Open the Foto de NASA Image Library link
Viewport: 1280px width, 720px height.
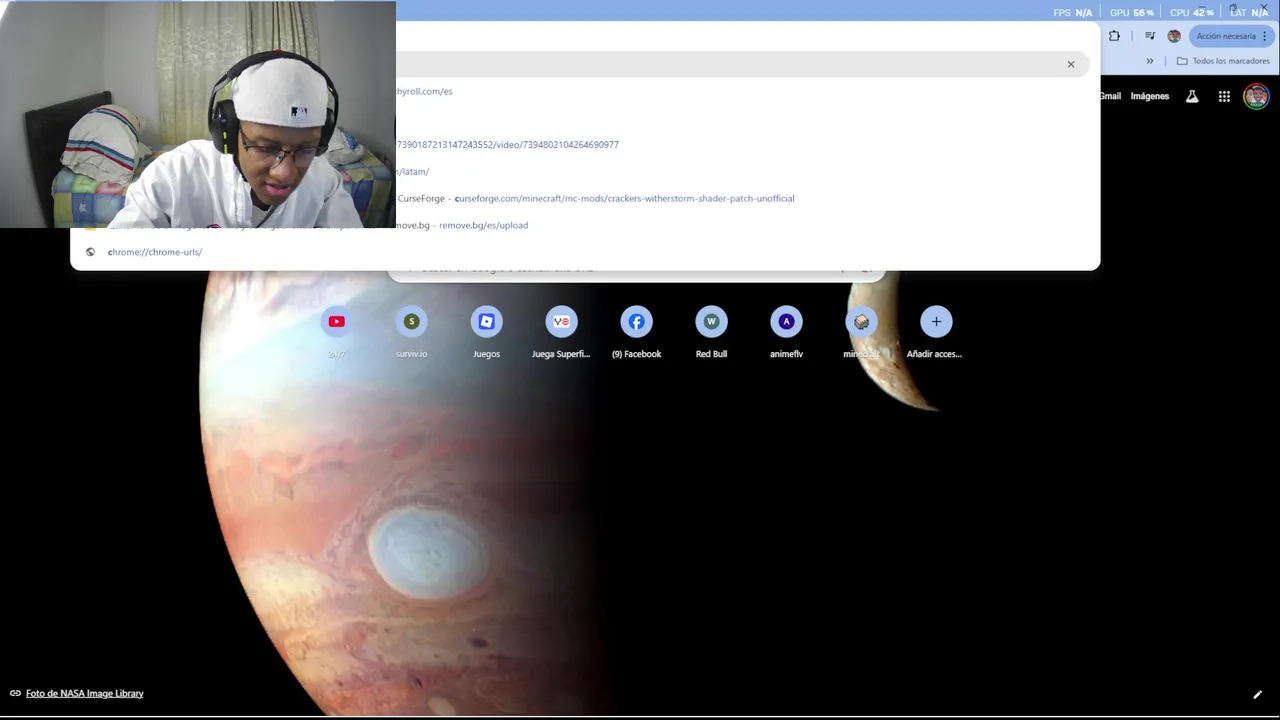[84, 693]
